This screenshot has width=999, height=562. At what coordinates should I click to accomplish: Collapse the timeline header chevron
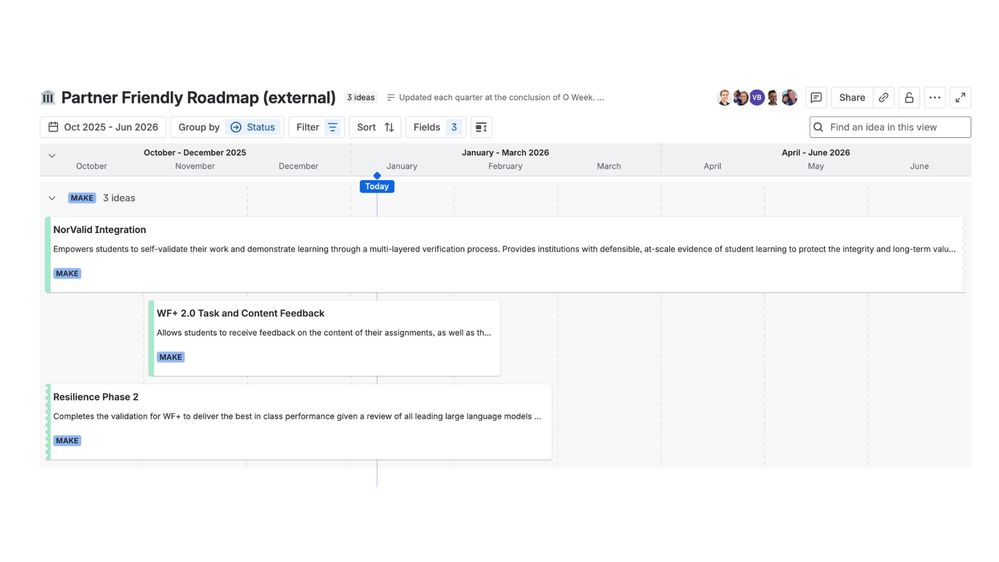[52, 155]
